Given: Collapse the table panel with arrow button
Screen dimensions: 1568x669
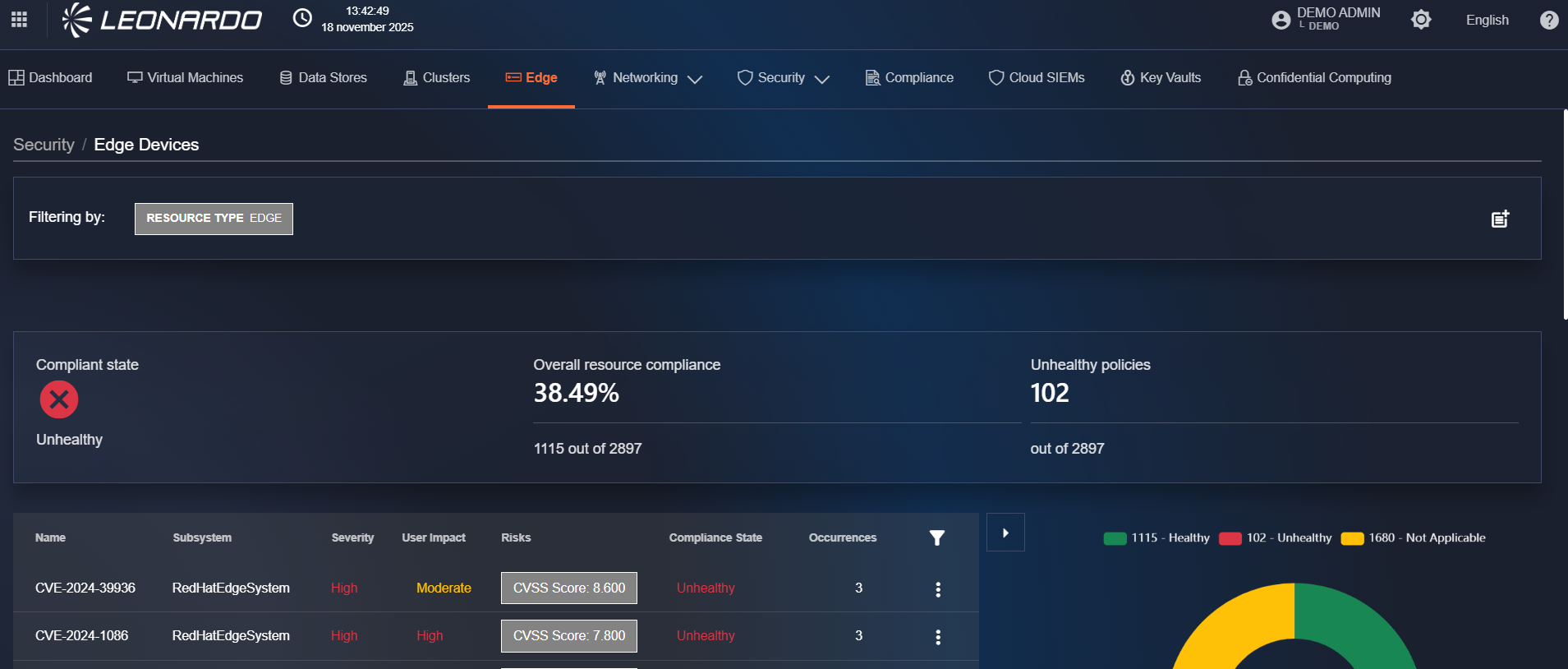Looking at the screenshot, I should (x=1005, y=533).
